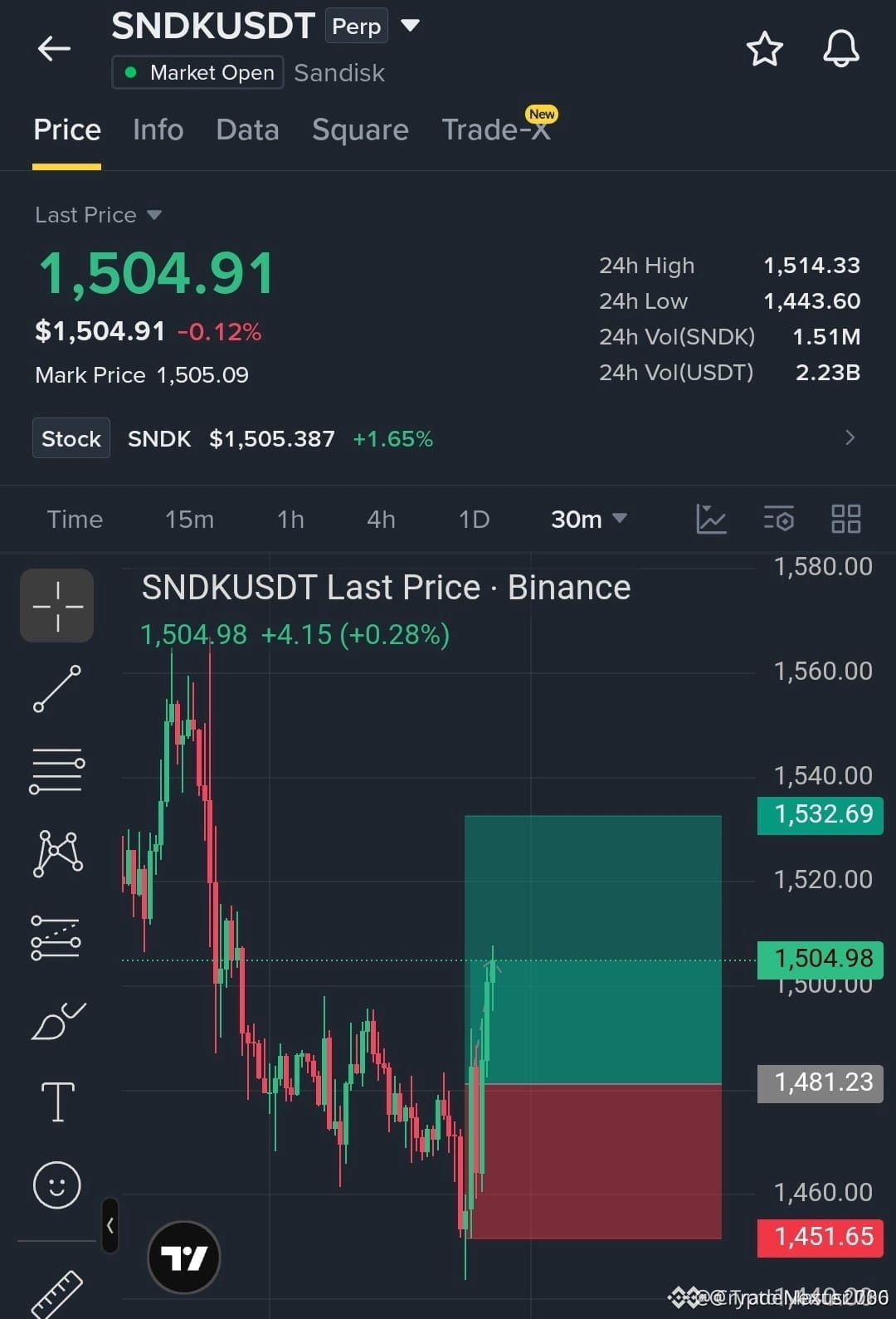This screenshot has height=1319, width=896.
Task: Open the SNDK stock details chevron
Action: coord(850,437)
